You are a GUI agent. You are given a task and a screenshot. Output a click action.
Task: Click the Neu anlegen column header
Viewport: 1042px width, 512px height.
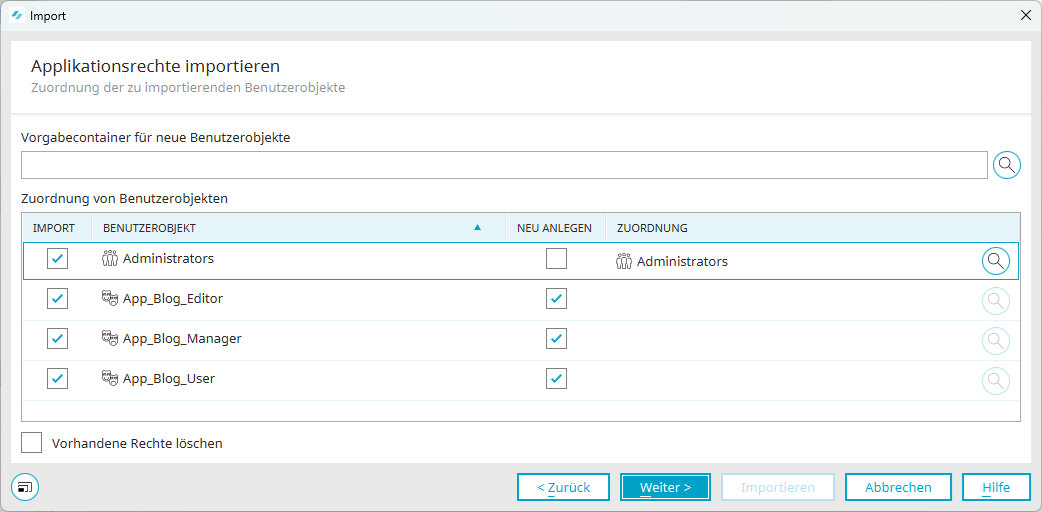555,228
